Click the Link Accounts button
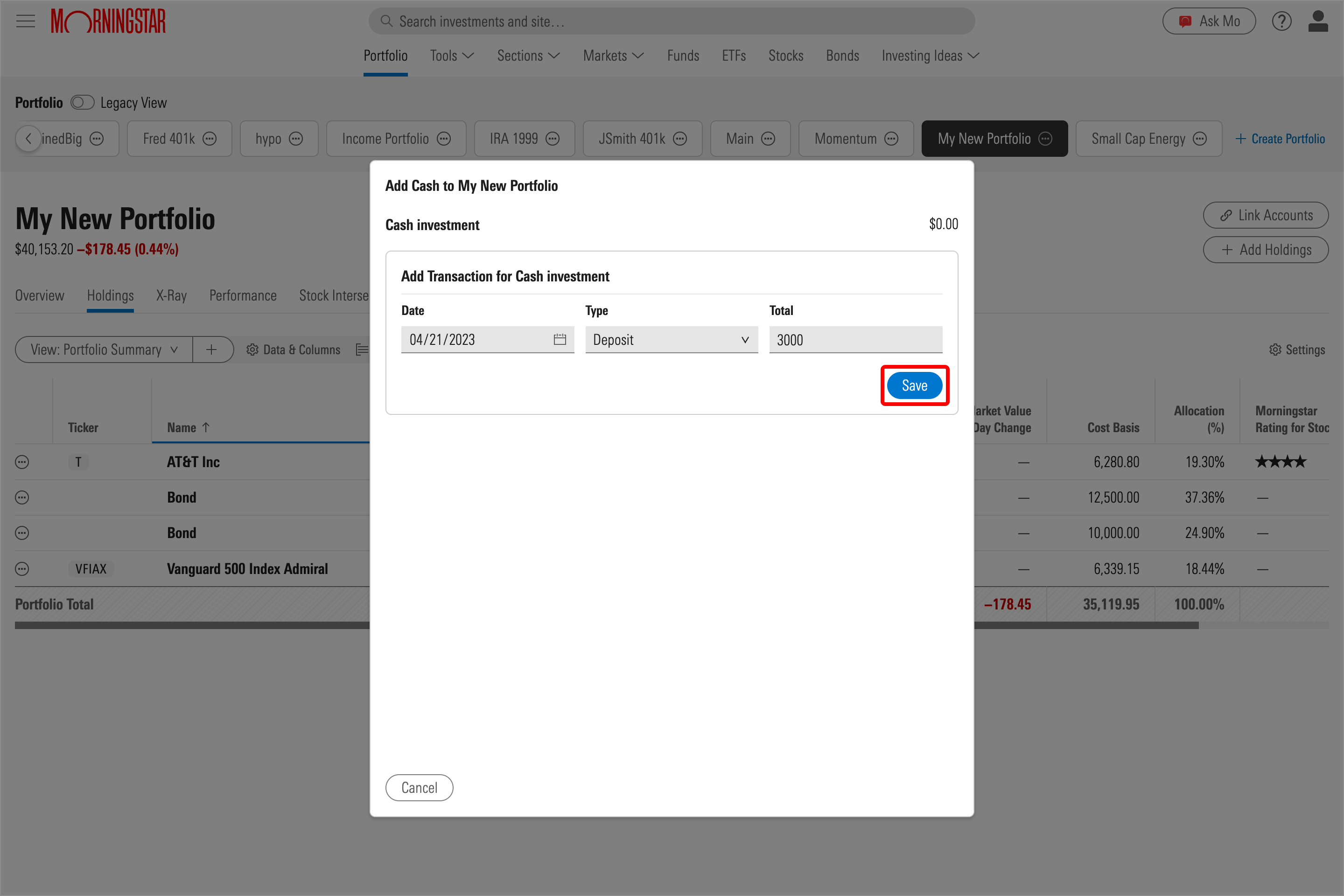1344x896 pixels. tap(1266, 216)
